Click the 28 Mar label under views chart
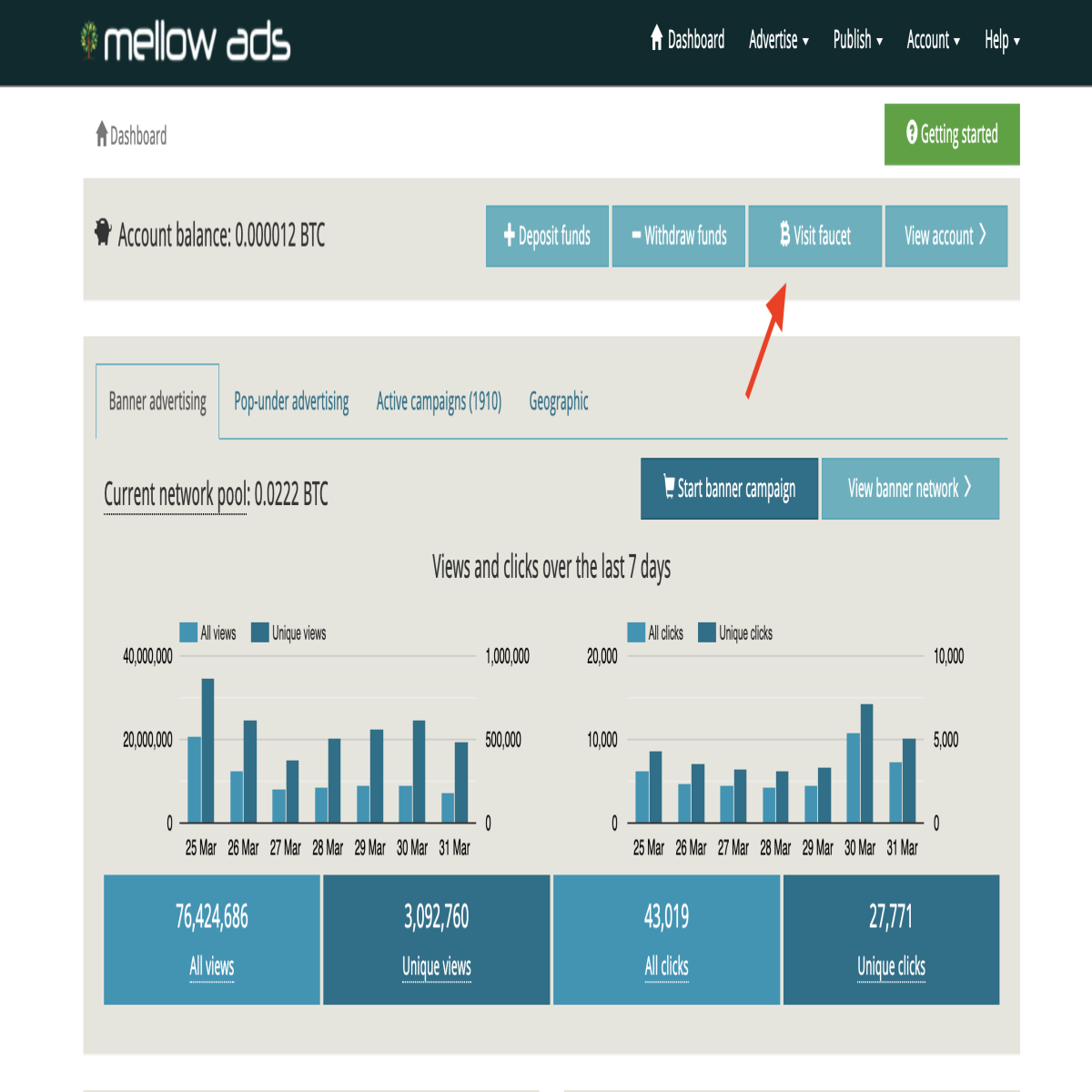This screenshot has height=1092, width=1092. (328, 847)
